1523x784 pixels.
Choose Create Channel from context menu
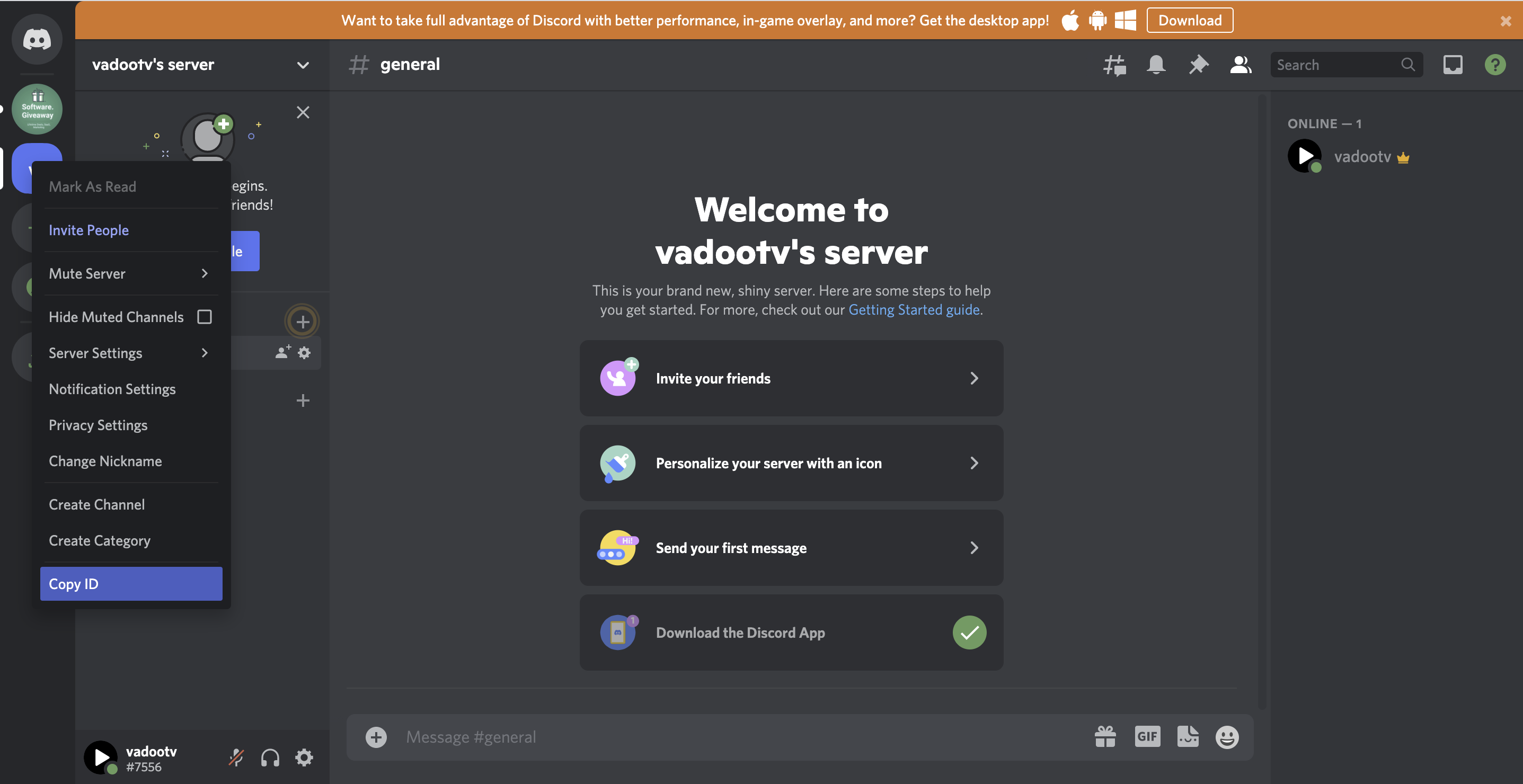(x=131, y=504)
